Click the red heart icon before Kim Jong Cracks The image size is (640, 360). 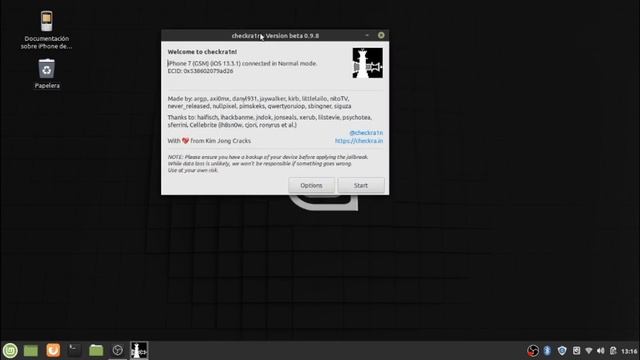pyautogui.click(x=185, y=141)
